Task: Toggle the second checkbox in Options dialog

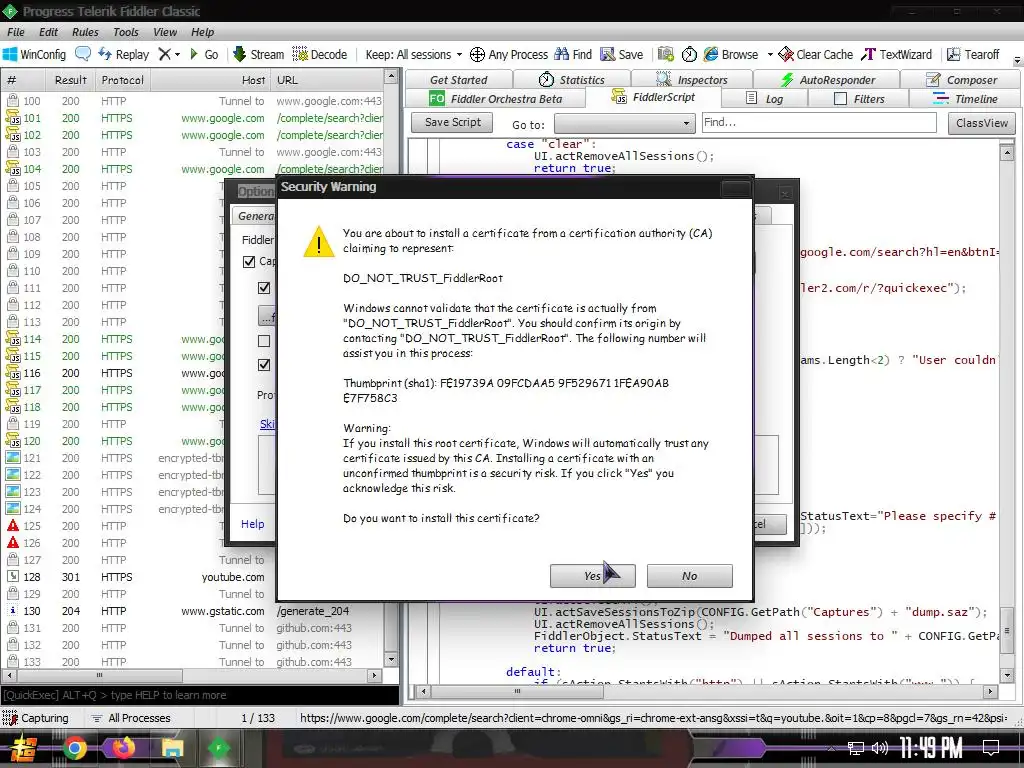Action: [264, 287]
